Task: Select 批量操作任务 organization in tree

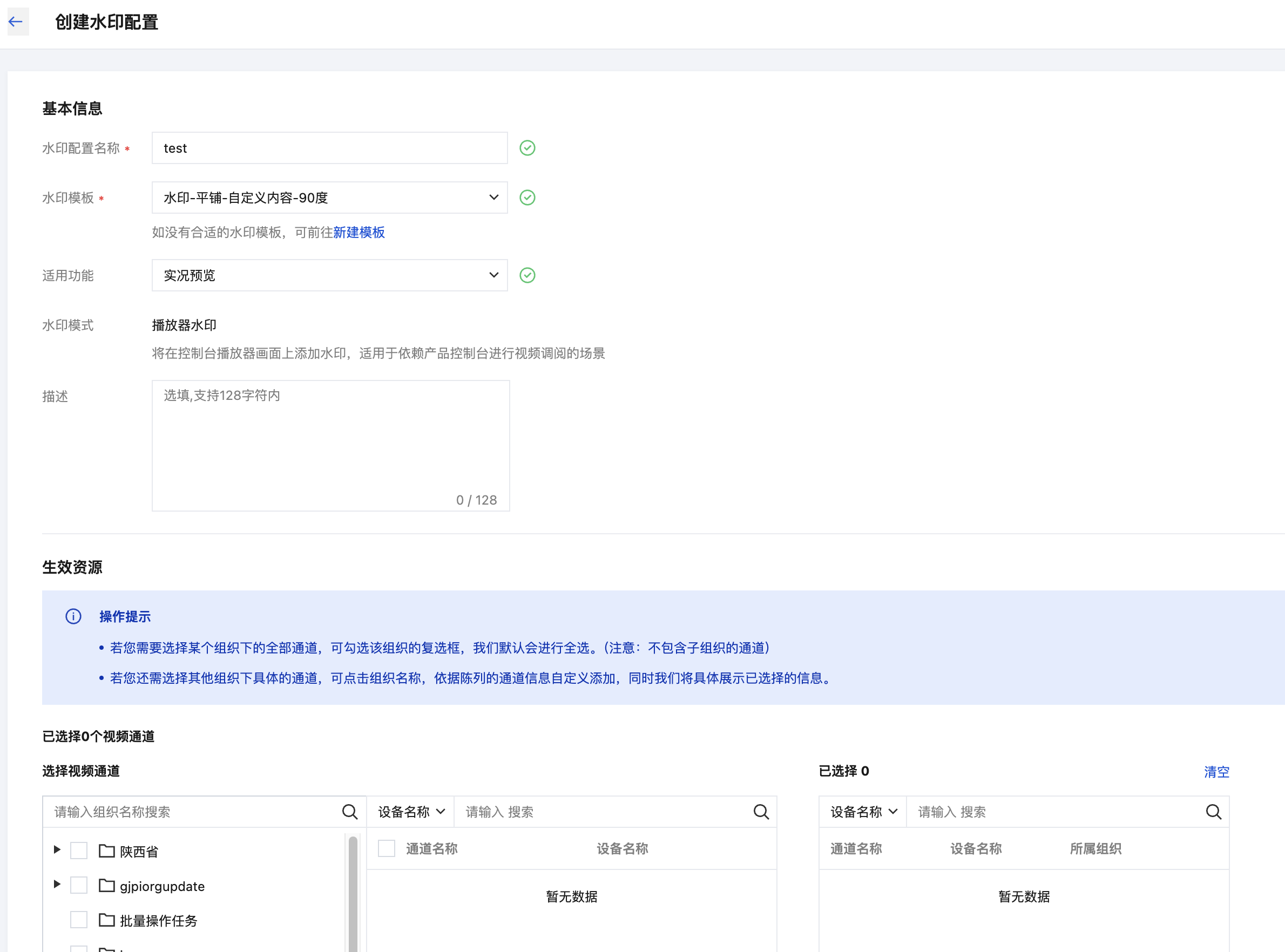Action: (x=159, y=920)
